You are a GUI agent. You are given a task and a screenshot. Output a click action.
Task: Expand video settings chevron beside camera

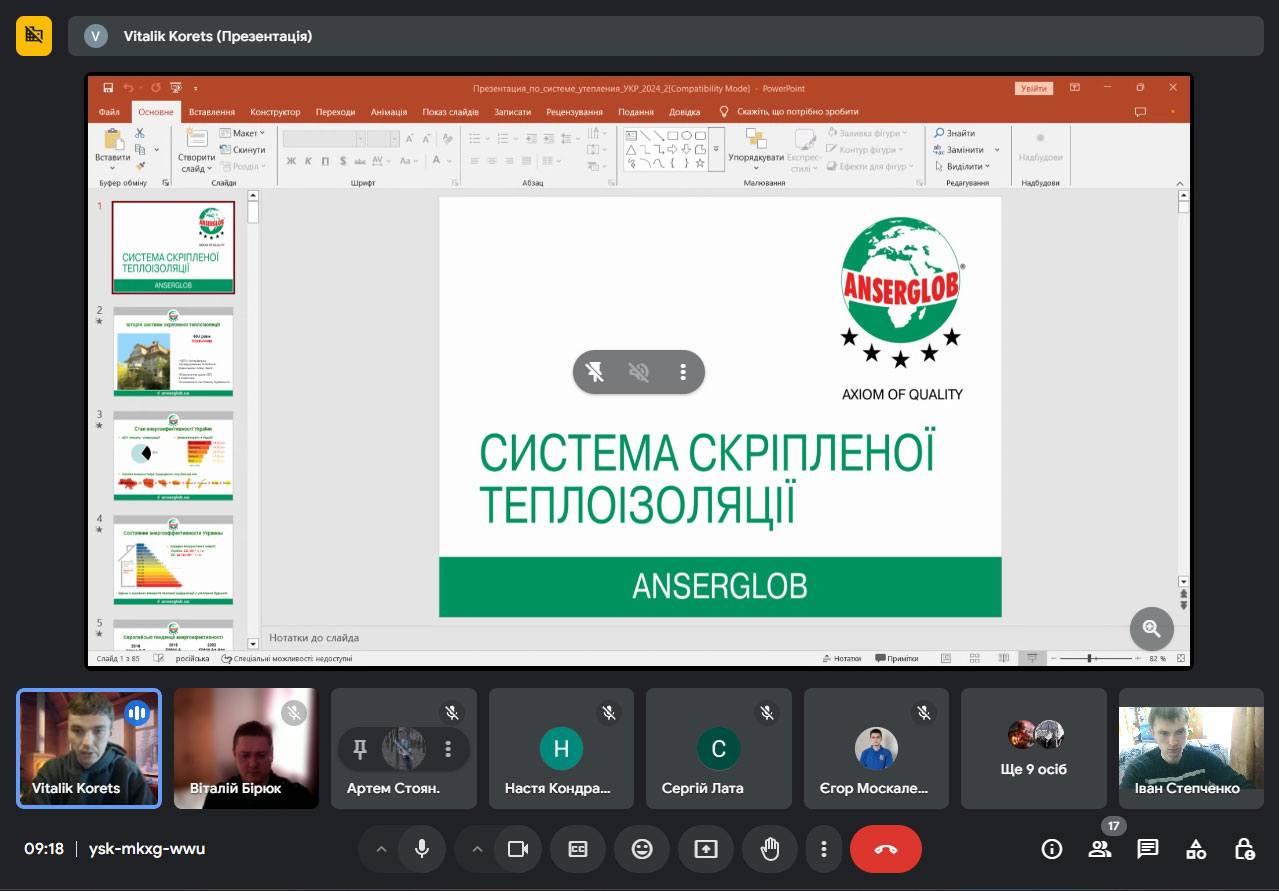coord(477,849)
